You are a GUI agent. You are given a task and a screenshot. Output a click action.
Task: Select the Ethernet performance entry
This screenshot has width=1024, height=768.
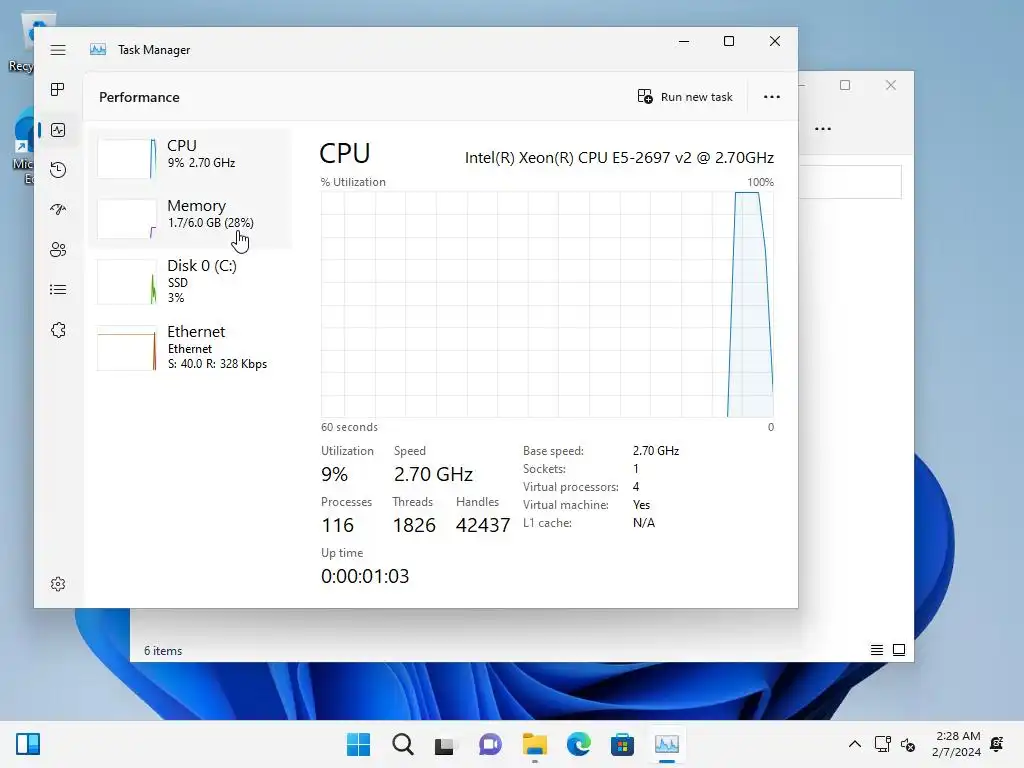[x=190, y=347]
